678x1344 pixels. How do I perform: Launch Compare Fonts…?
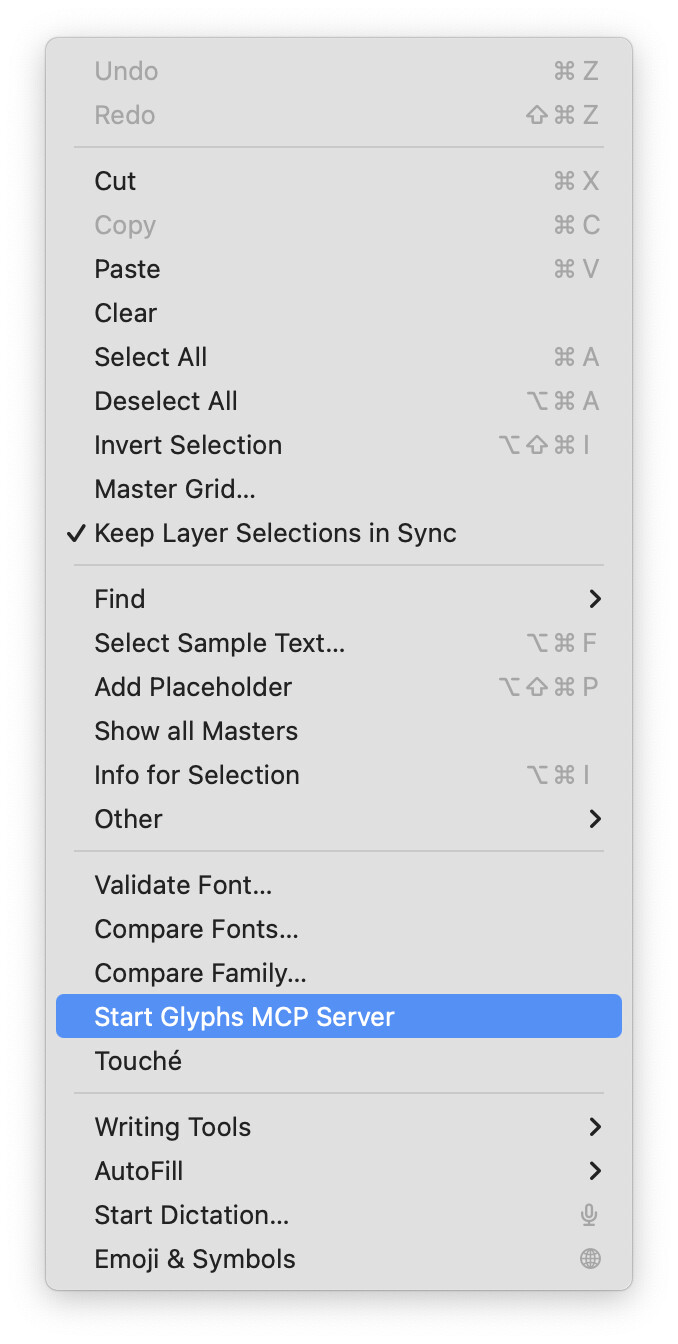[196, 929]
